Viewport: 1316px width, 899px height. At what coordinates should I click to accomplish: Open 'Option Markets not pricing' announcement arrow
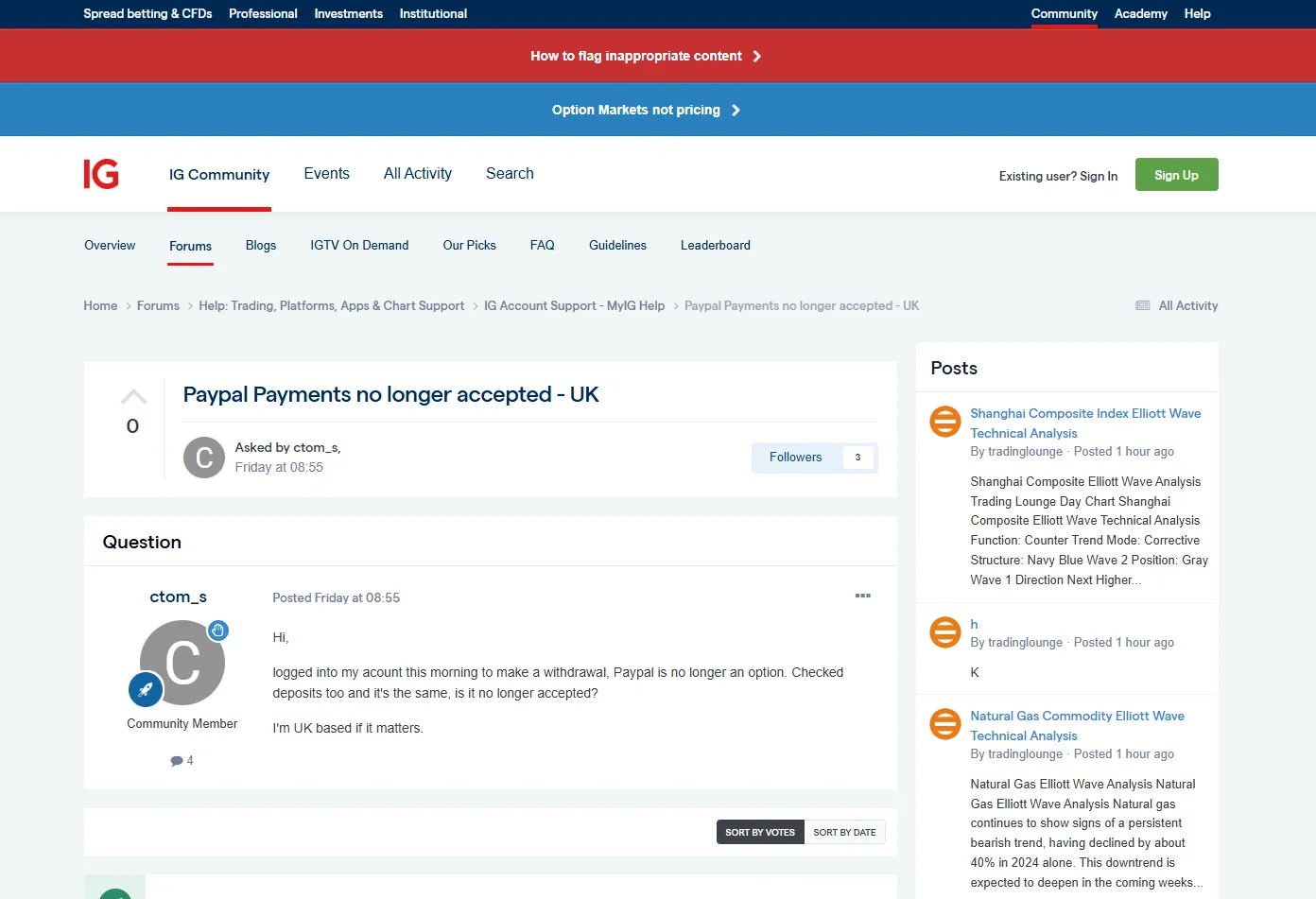tap(736, 111)
